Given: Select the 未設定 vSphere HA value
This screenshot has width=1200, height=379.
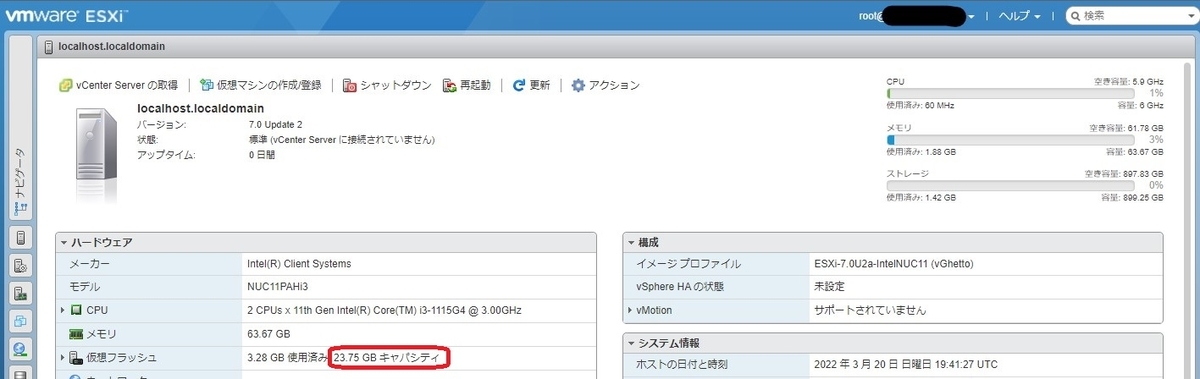Looking at the screenshot, I should (x=830, y=287).
